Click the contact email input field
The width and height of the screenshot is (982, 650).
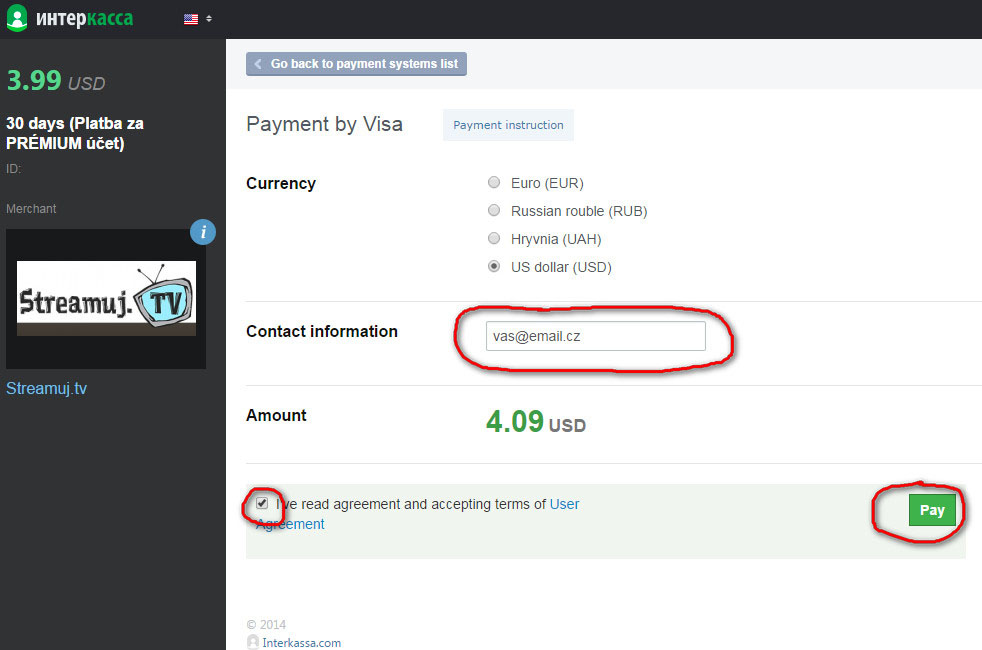(x=596, y=336)
